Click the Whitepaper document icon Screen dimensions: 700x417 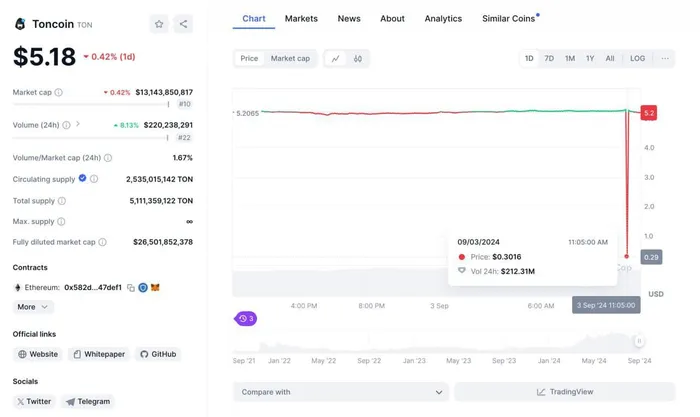[77, 354]
